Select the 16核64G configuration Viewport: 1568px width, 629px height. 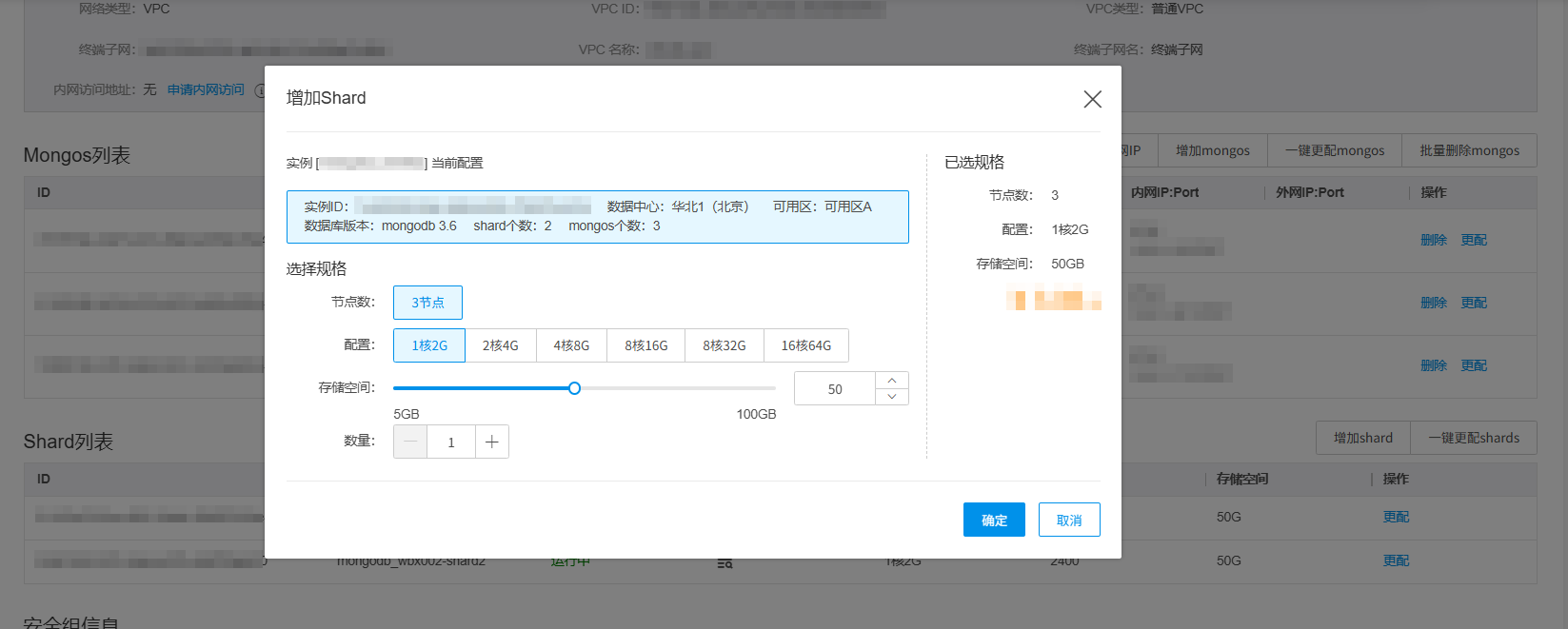coord(805,345)
